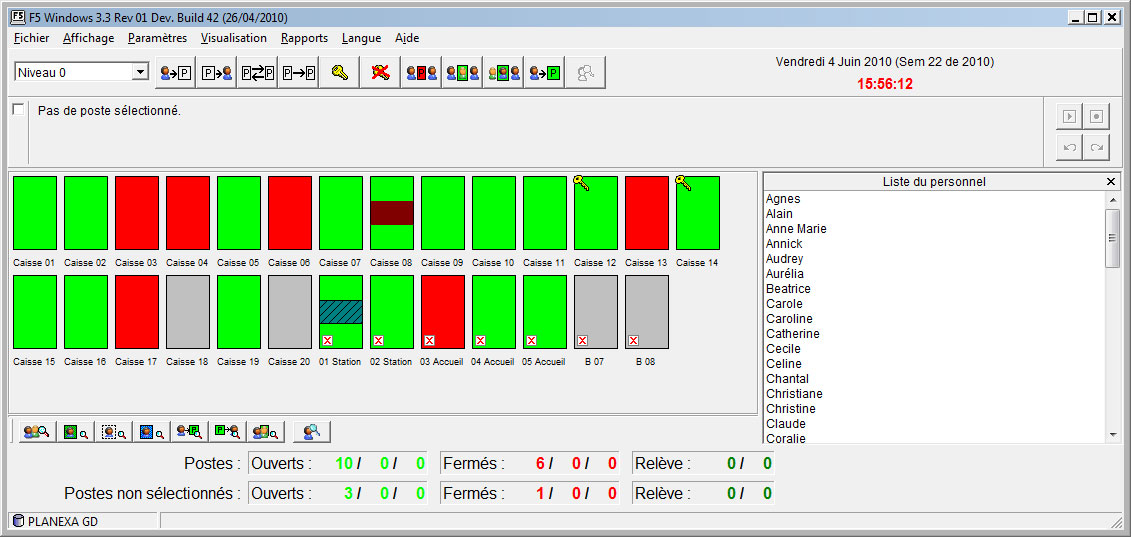This screenshot has height=537, width=1131.
Task: Click the blue-background person search icon
Action: pos(151,432)
